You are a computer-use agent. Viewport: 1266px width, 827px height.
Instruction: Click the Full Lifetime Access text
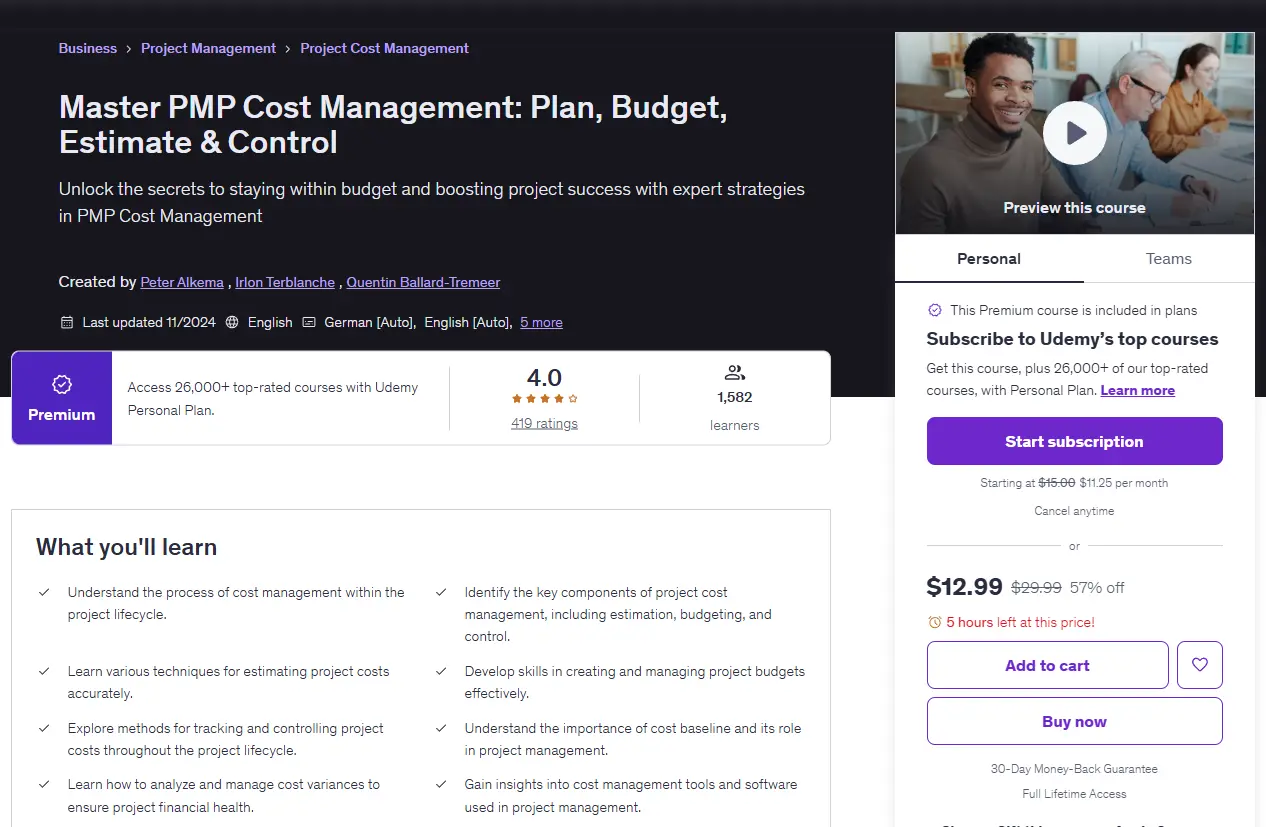coord(1074,794)
